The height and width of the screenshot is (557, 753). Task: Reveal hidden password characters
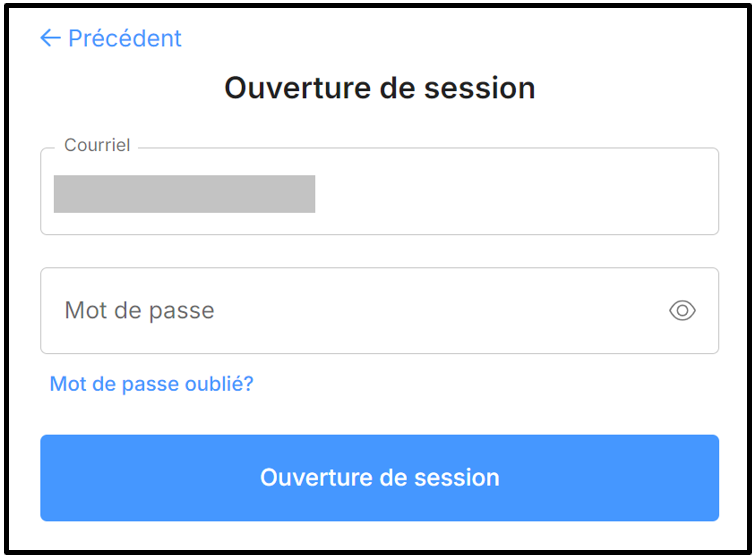pyautogui.click(x=682, y=311)
